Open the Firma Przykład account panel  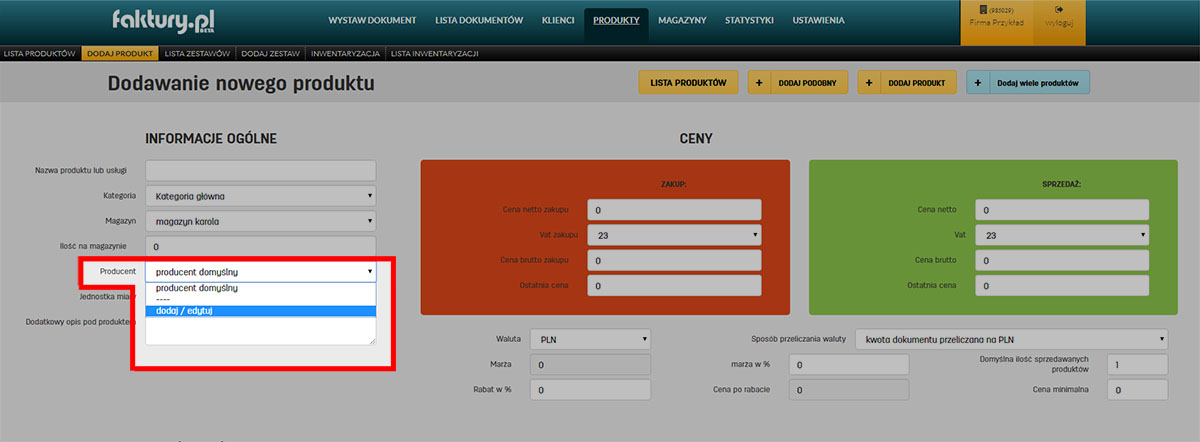click(x=994, y=22)
